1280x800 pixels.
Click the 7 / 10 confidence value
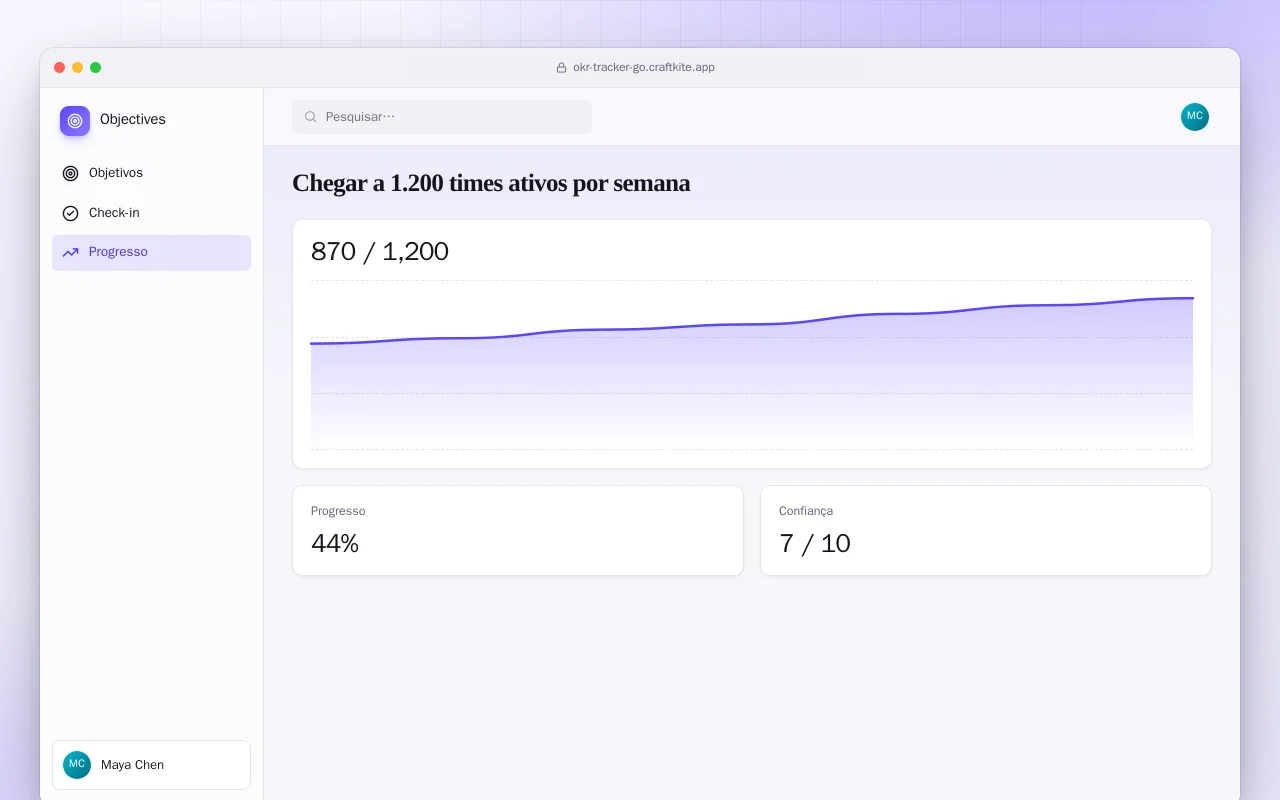815,543
